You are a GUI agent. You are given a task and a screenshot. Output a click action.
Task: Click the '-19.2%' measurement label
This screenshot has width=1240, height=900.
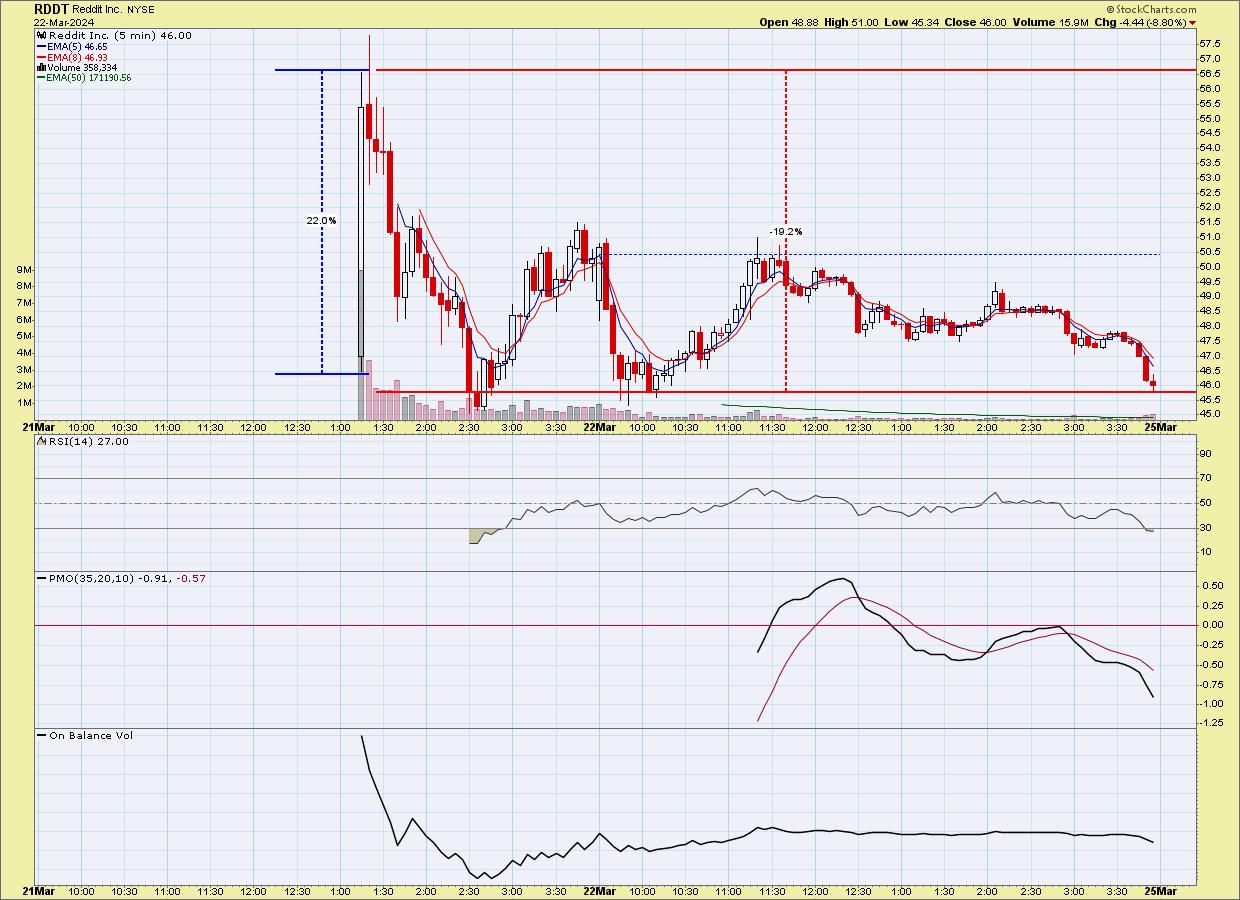(786, 232)
